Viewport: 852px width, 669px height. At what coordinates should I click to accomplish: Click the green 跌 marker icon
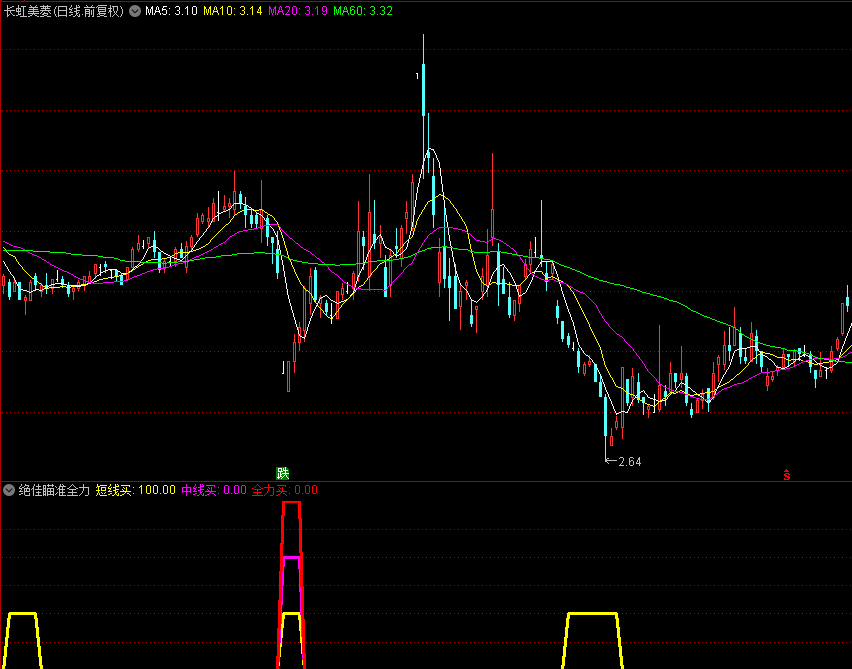(283, 473)
